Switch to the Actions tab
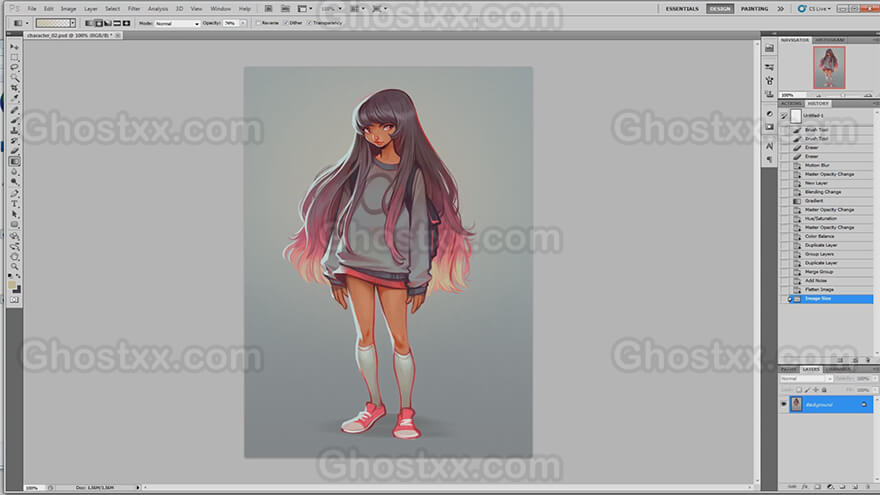Viewport: 880px width, 495px height. tap(791, 104)
